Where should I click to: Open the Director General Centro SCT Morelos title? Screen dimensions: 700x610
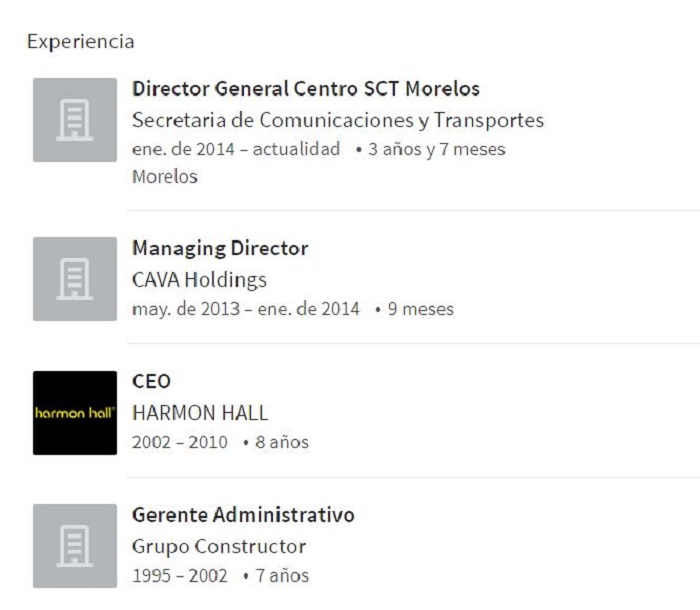point(305,89)
